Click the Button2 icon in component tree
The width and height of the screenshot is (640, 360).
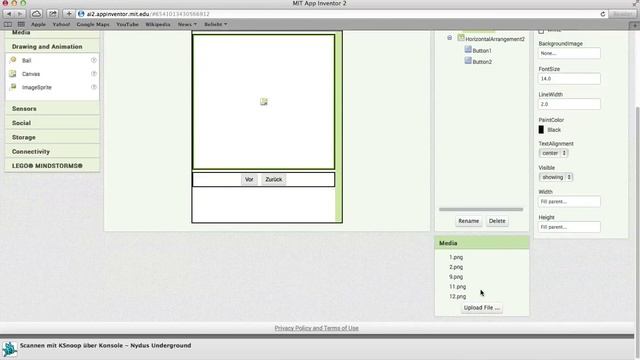click(468, 61)
